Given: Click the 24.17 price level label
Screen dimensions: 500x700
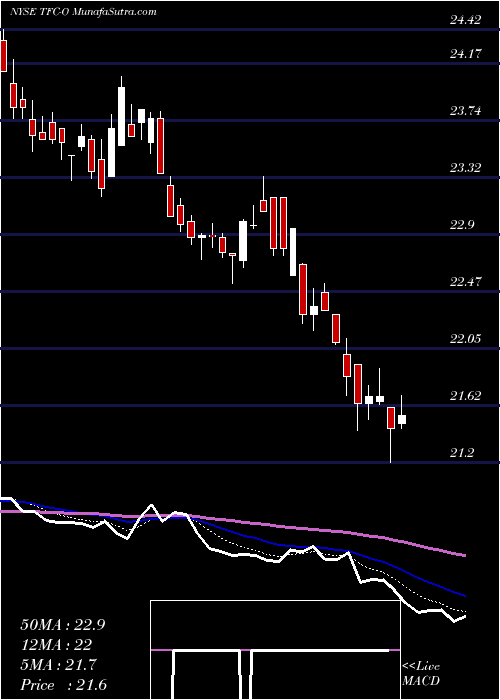Looking at the screenshot, I should click(x=465, y=54).
